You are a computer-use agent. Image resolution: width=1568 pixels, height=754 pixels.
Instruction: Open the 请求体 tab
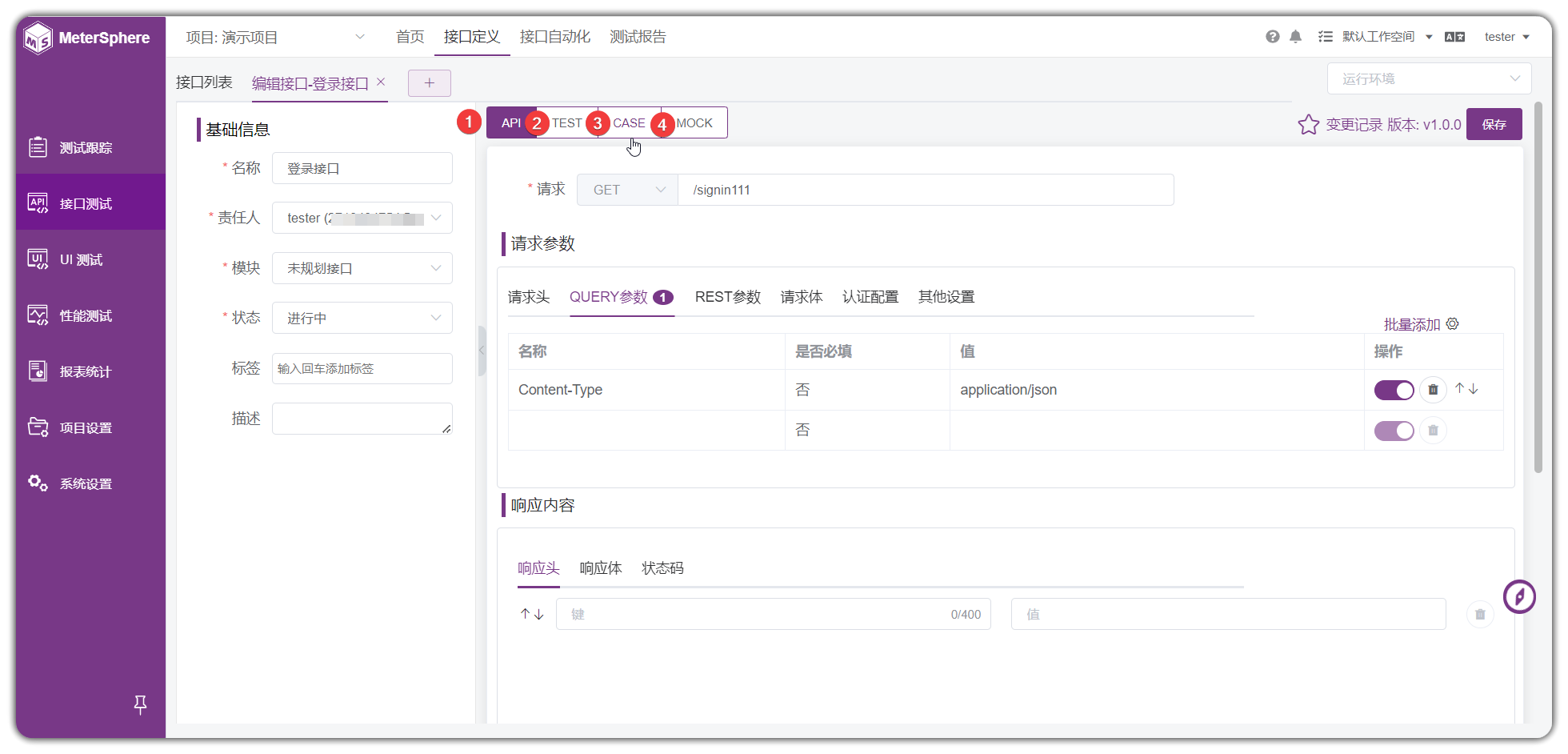tap(802, 297)
